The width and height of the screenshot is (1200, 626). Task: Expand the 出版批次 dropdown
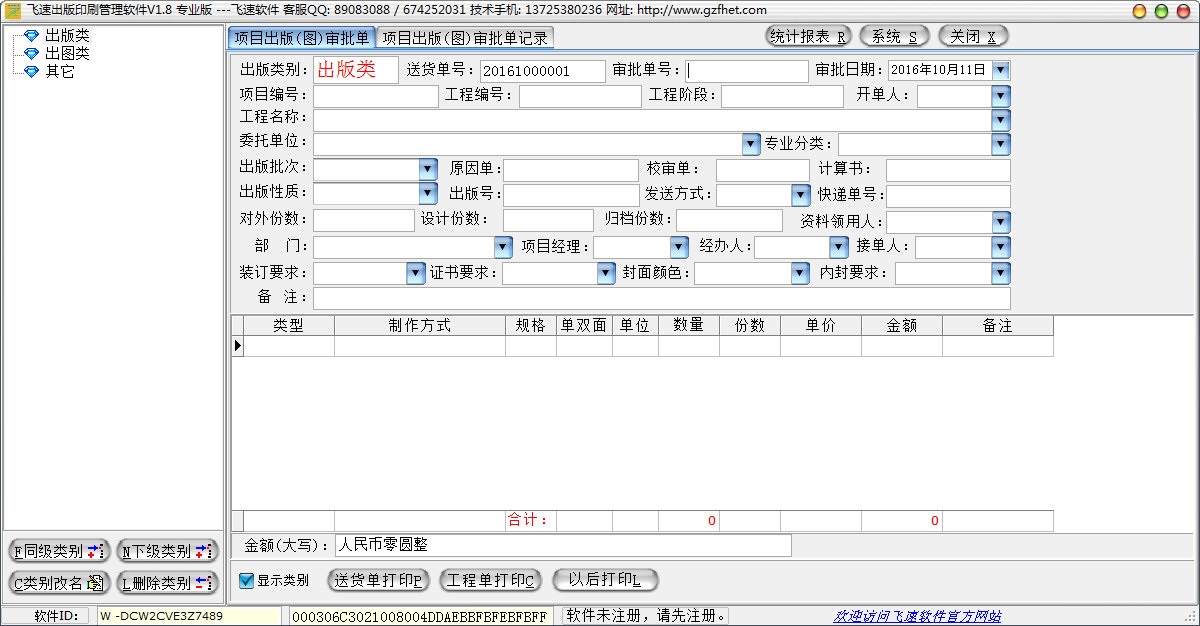point(428,169)
